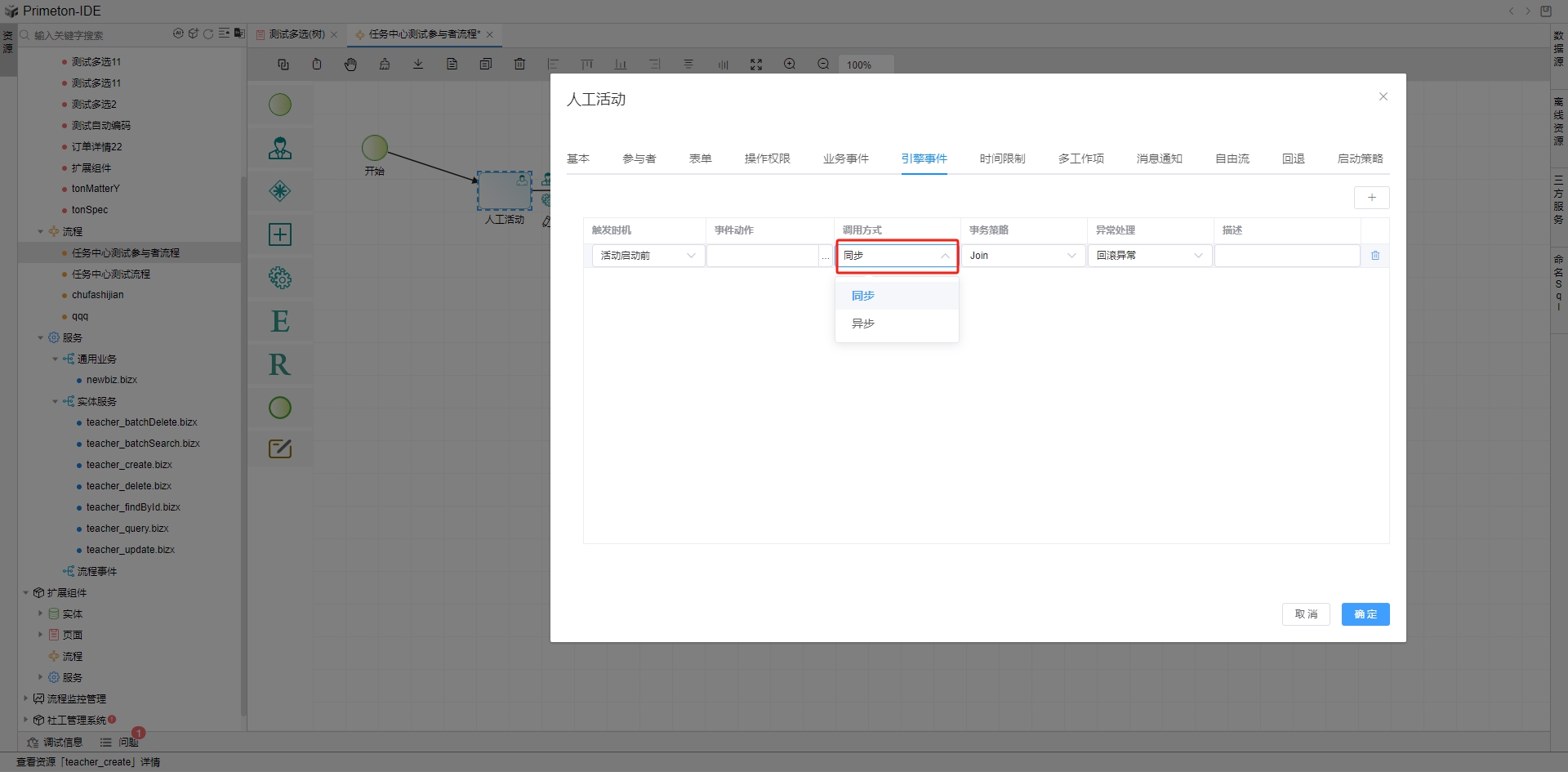This screenshot has width=1568, height=772.
Task: Choose the 异步 option in dropdown list
Action: coord(863,324)
